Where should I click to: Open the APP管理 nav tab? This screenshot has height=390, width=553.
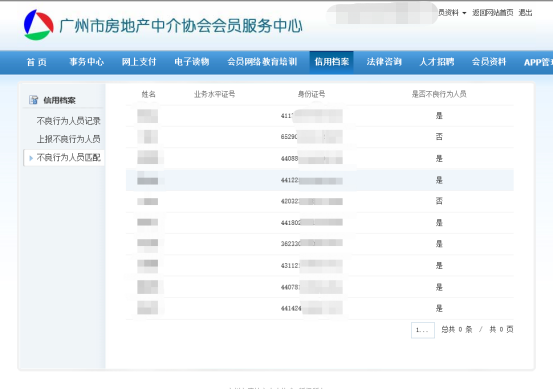point(538,62)
